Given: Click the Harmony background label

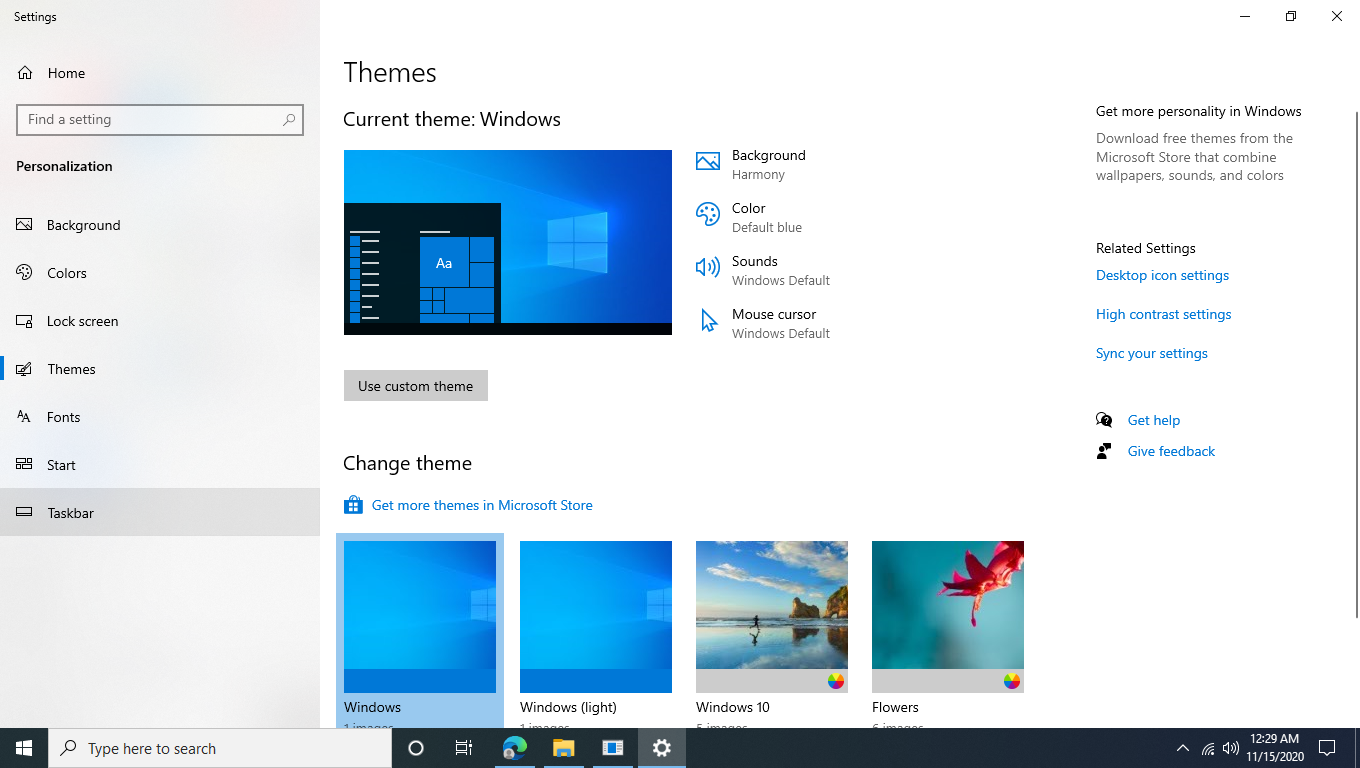Looking at the screenshot, I should [758, 174].
